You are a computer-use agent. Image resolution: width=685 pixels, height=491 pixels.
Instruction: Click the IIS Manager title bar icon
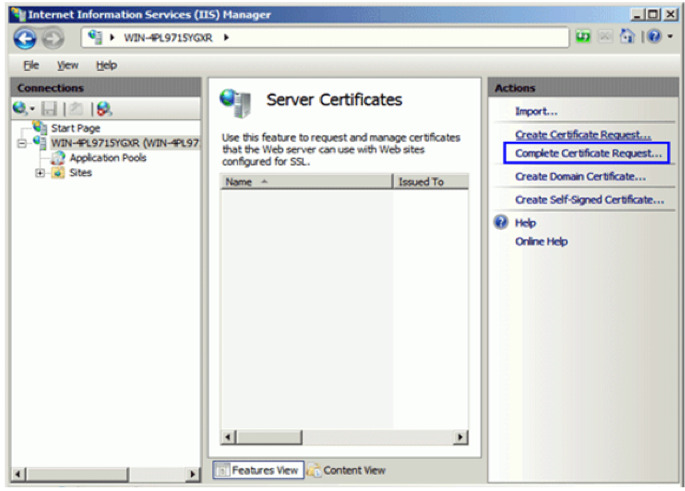tap(18, 14)
